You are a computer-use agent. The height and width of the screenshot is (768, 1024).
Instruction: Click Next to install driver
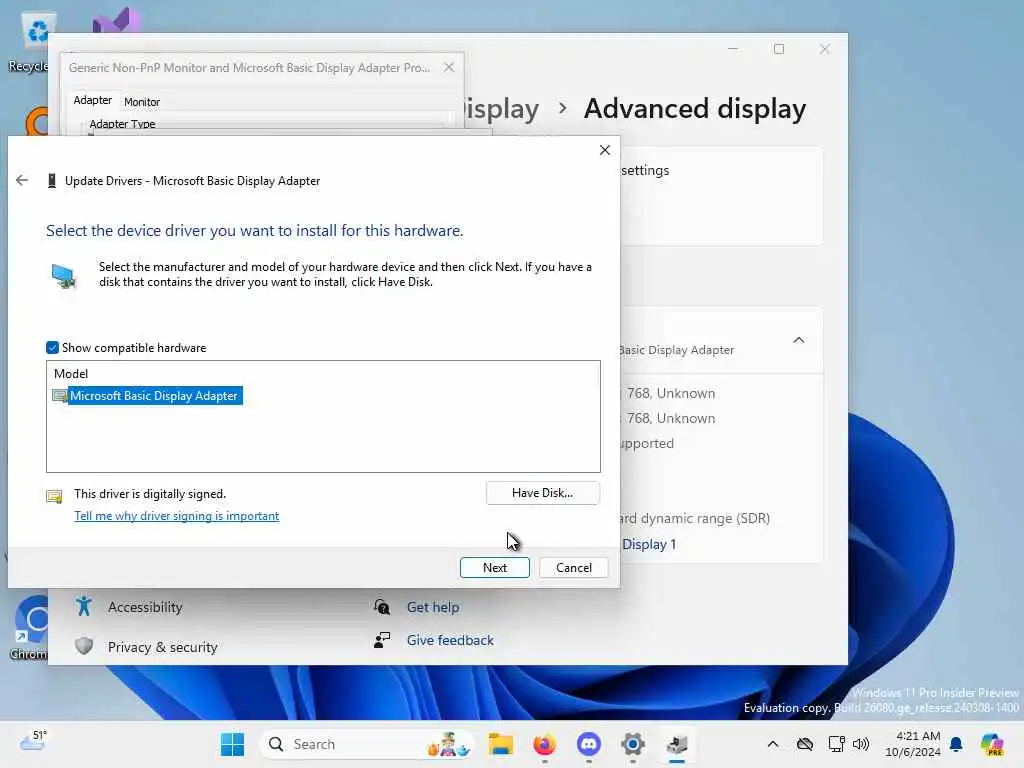[x=494, y=568]
